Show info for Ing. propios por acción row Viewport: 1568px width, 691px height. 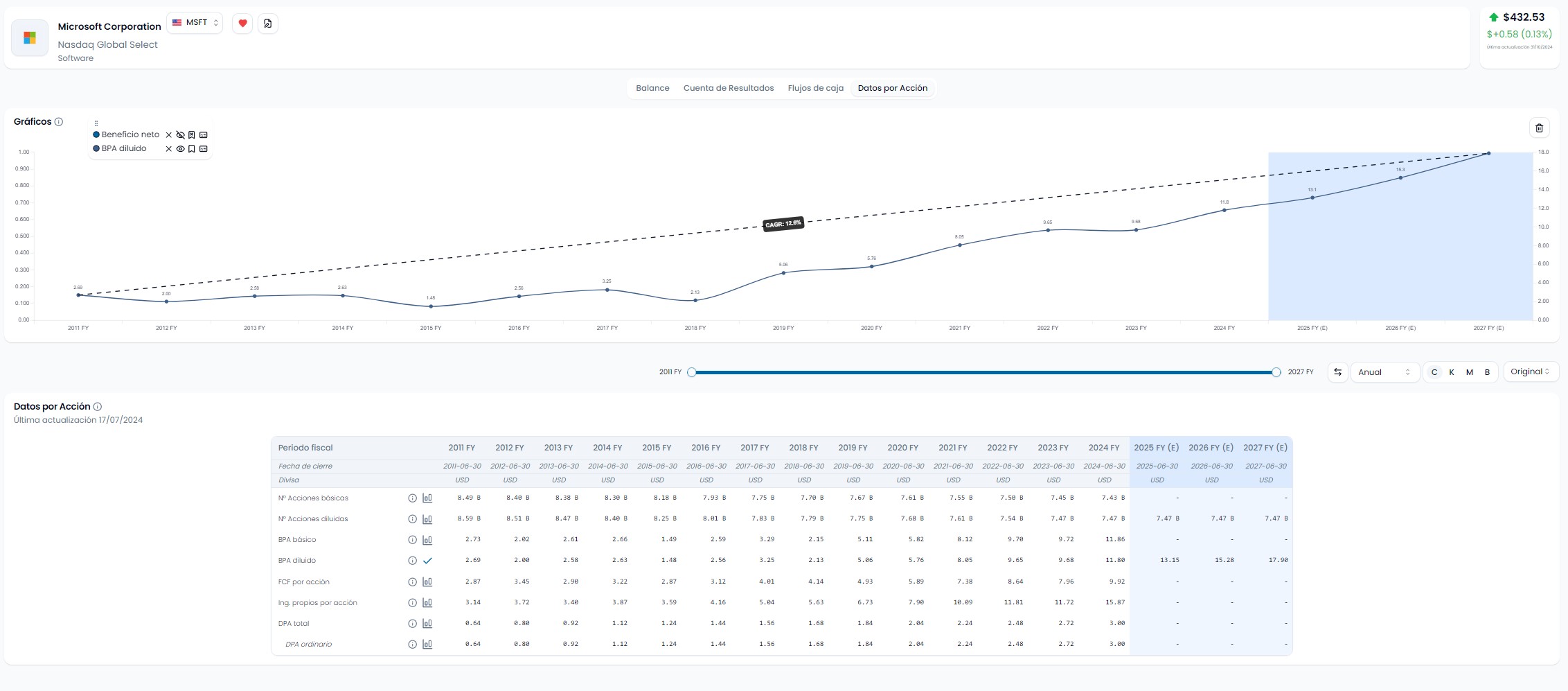412,603
